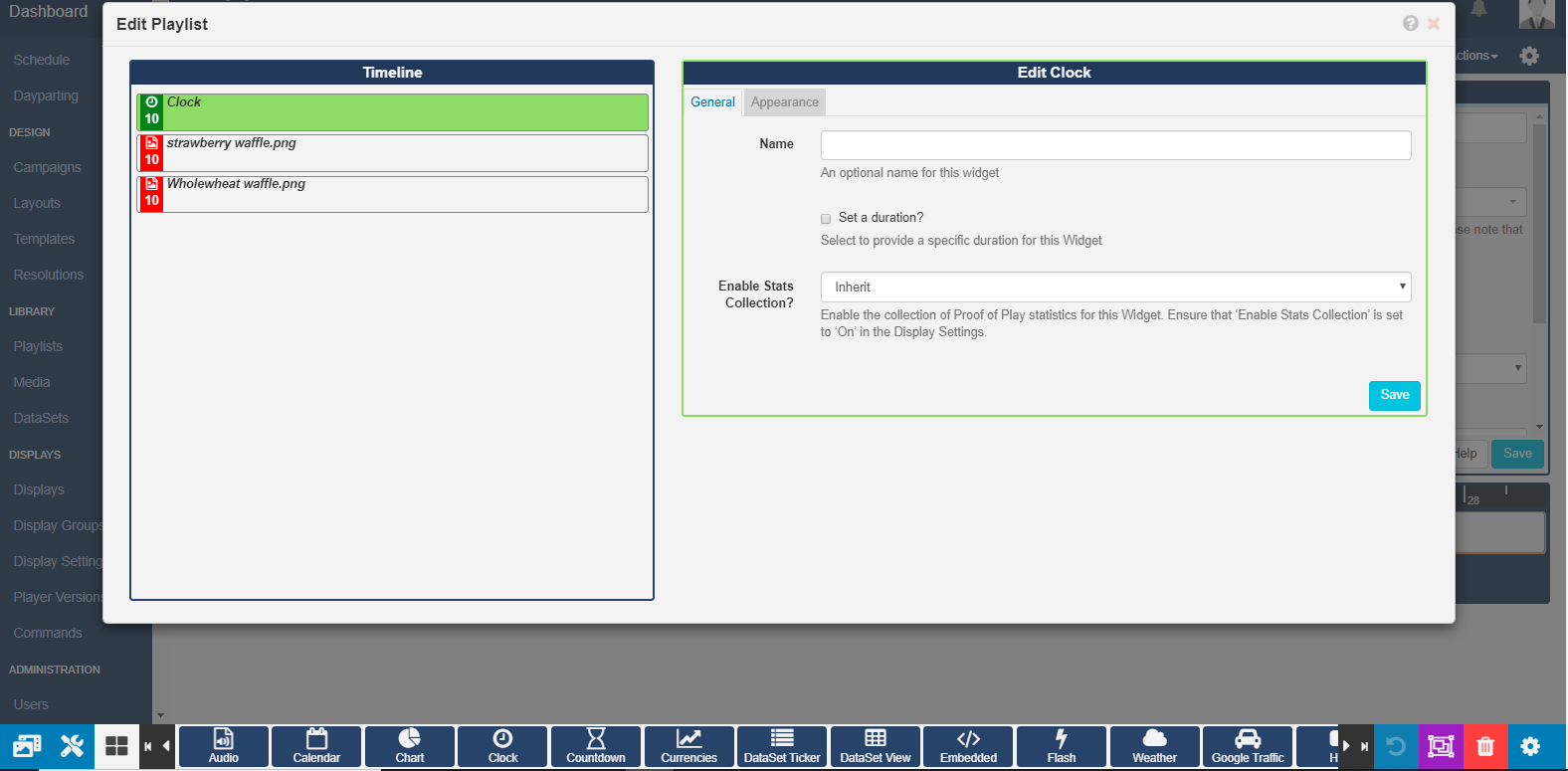Switch to the General tab
Viewport: 1568px width, 771px height.
click(x=712, y=102)
